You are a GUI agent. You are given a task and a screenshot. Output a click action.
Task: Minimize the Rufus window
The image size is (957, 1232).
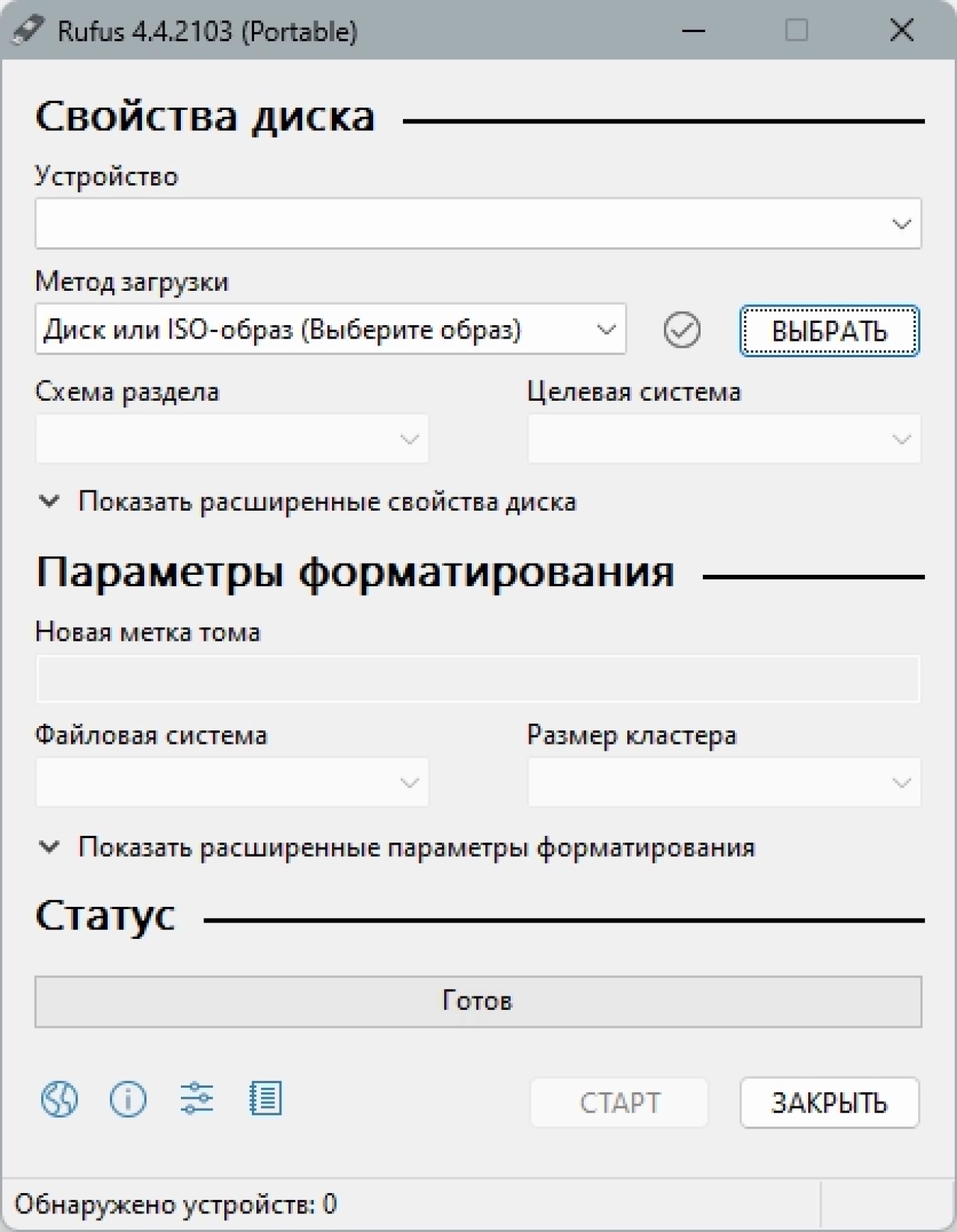(x=694, y=31)
